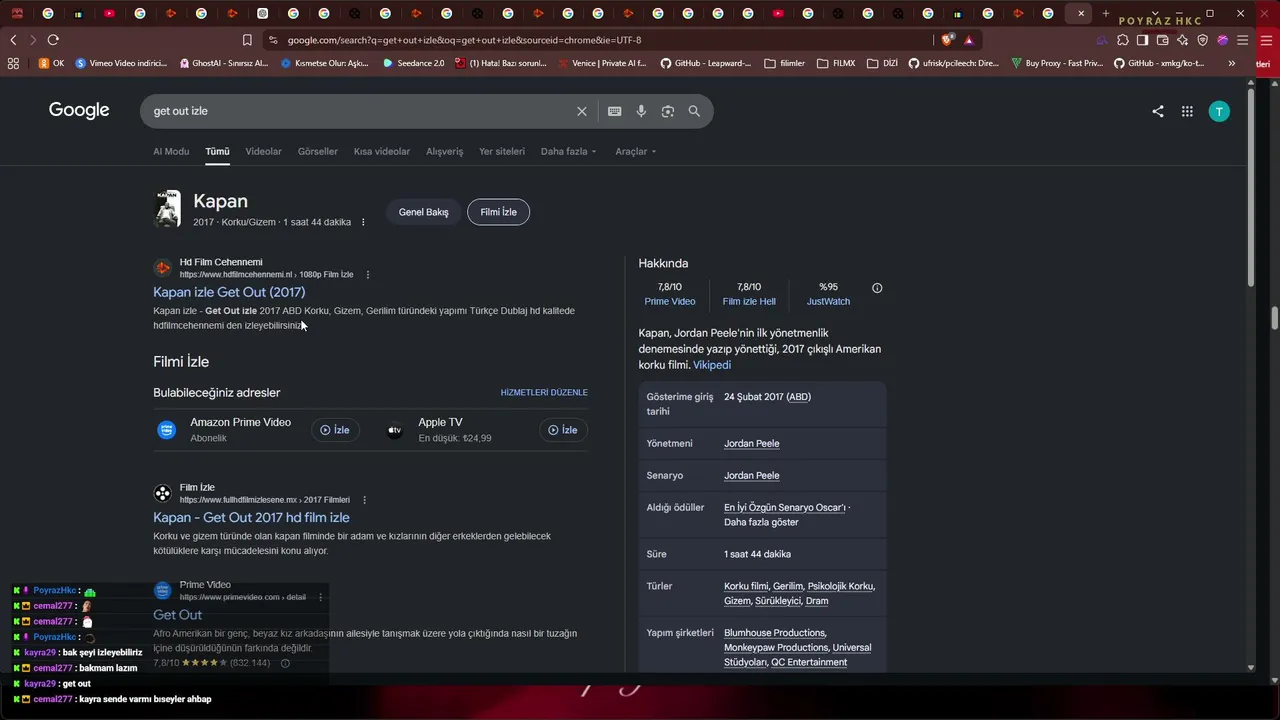This screenshot has height=720, width=1280.
Task: Open the Google apps grid
Action: (1187, 112)
